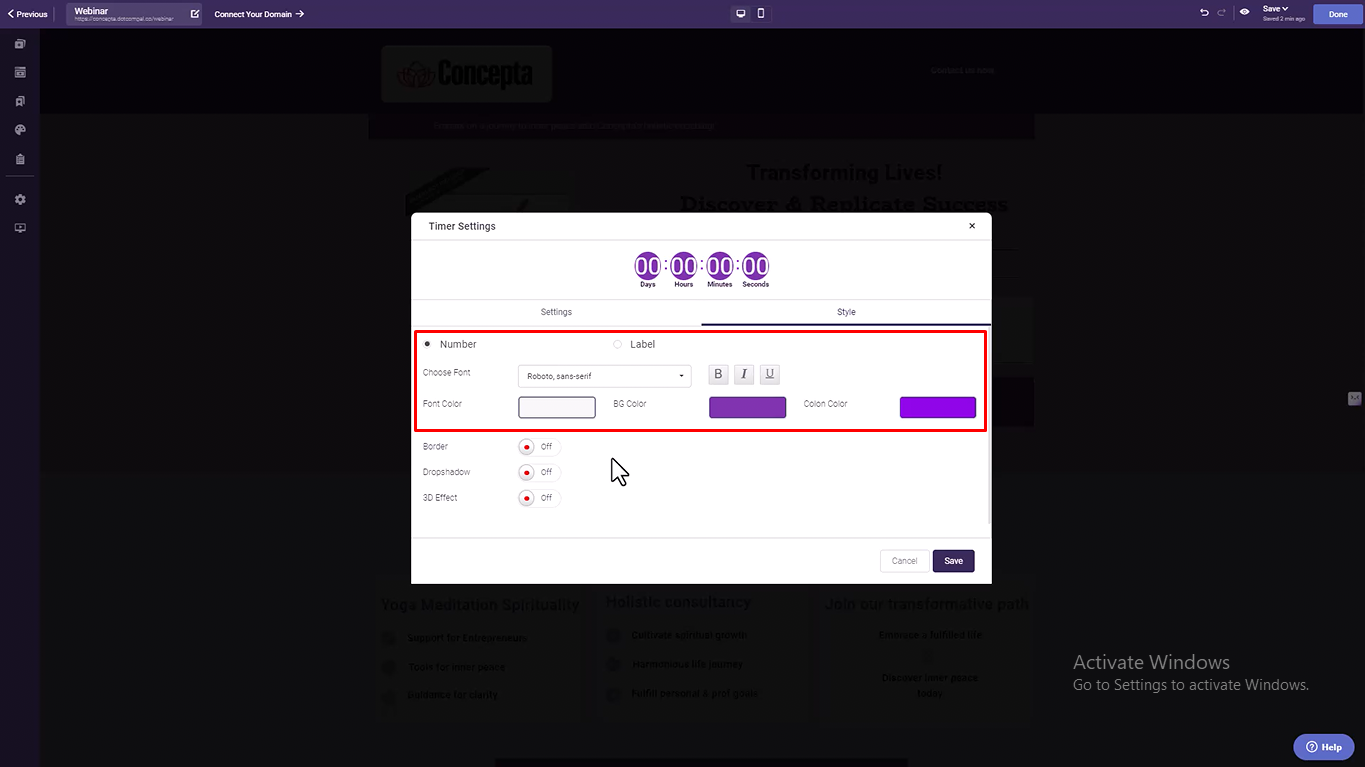Expand the Save dropdown in top bar
1365x767 pixels.
[1275, 9]
